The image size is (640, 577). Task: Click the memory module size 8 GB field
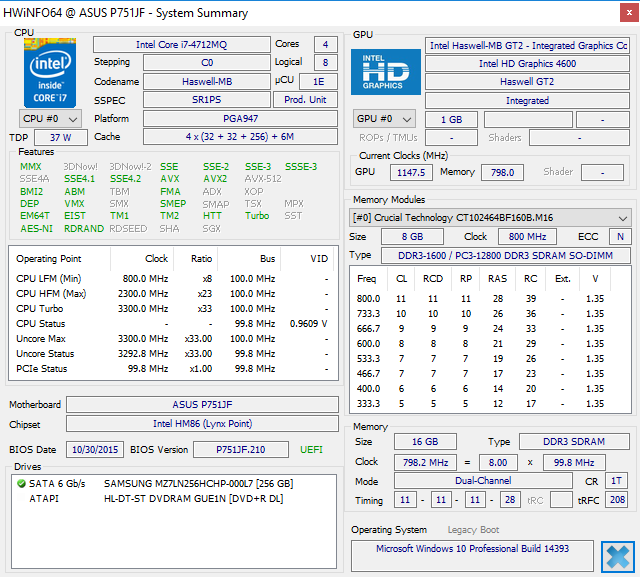pyautogui.click(x=412, y=237)
